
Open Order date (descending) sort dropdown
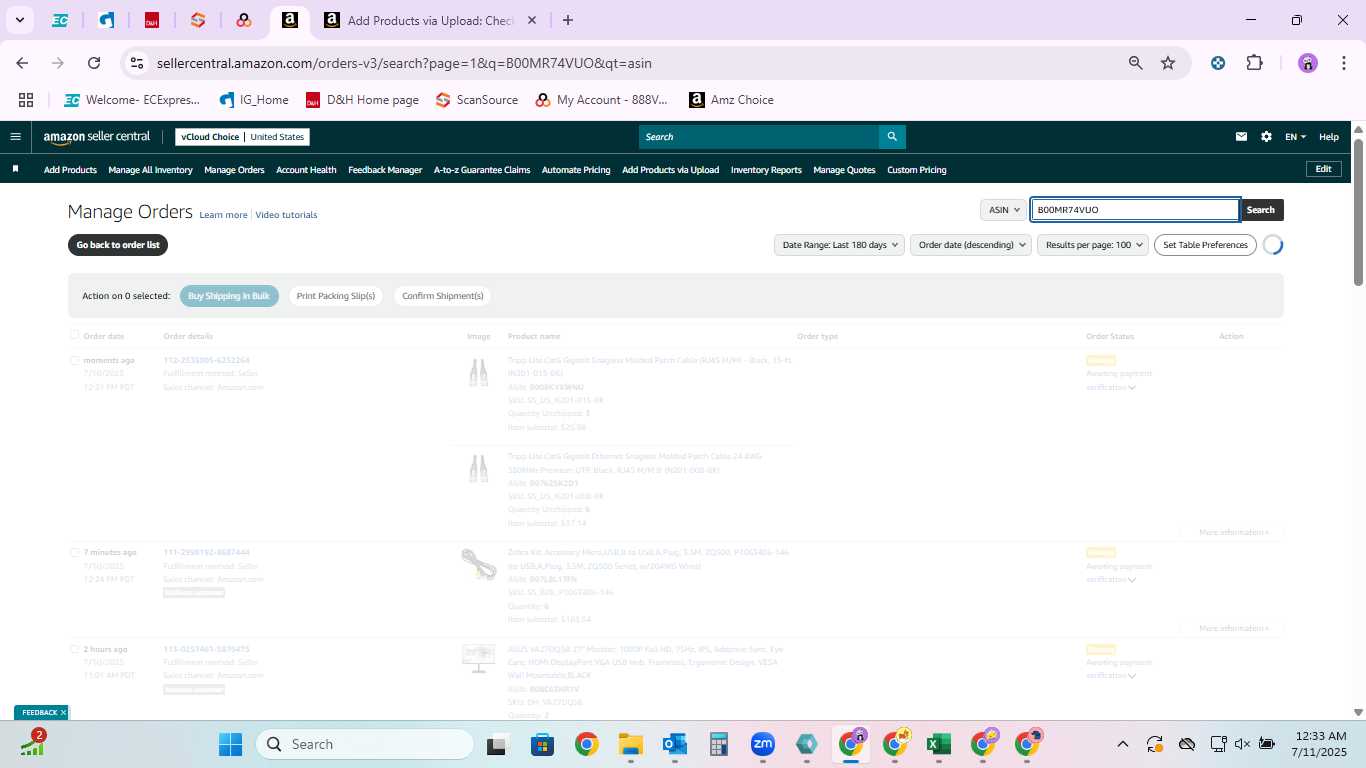click(x=970, y=245)
